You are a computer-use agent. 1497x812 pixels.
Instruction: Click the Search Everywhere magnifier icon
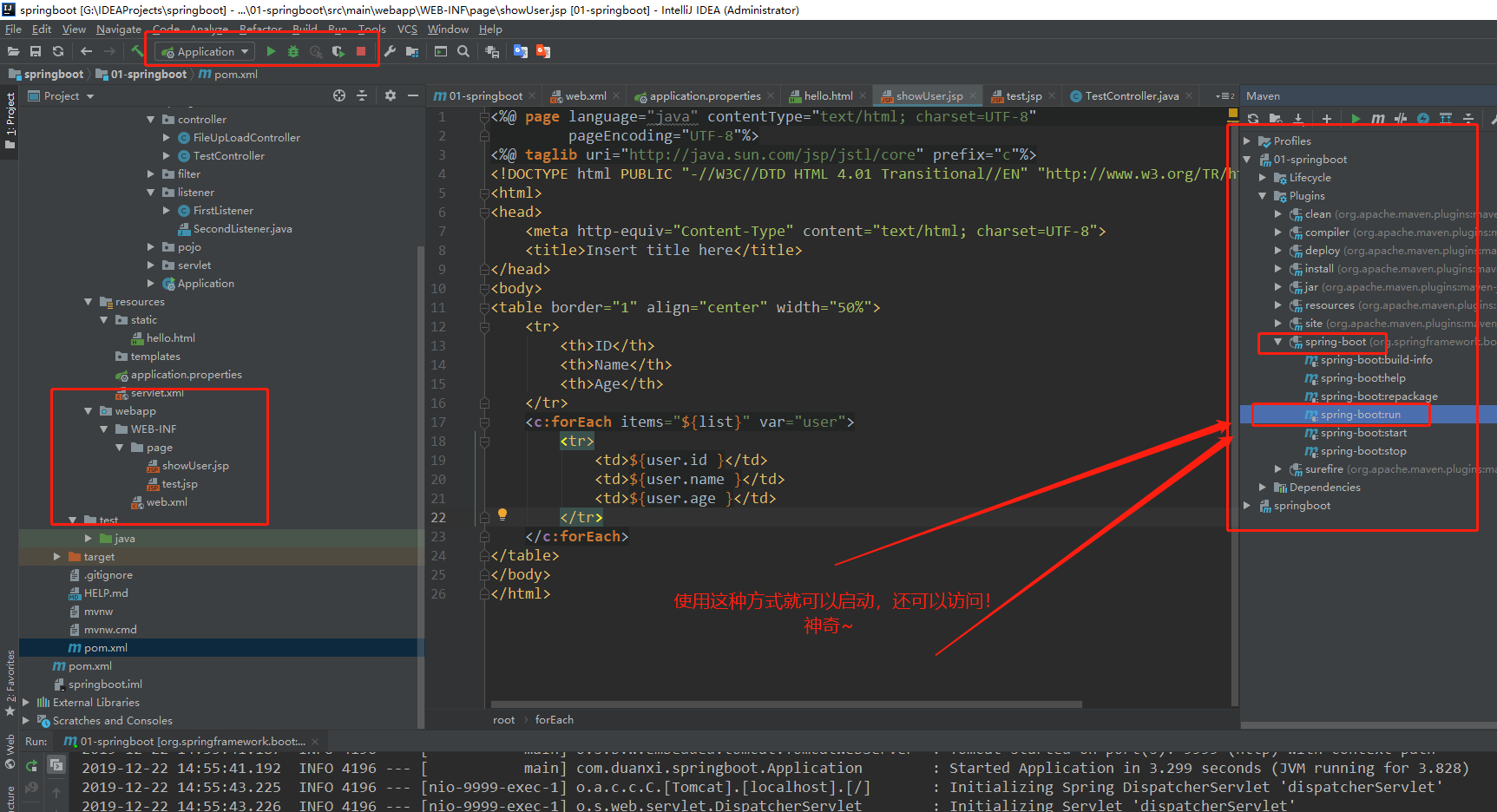pyautogui.click(x=463, y=52)
